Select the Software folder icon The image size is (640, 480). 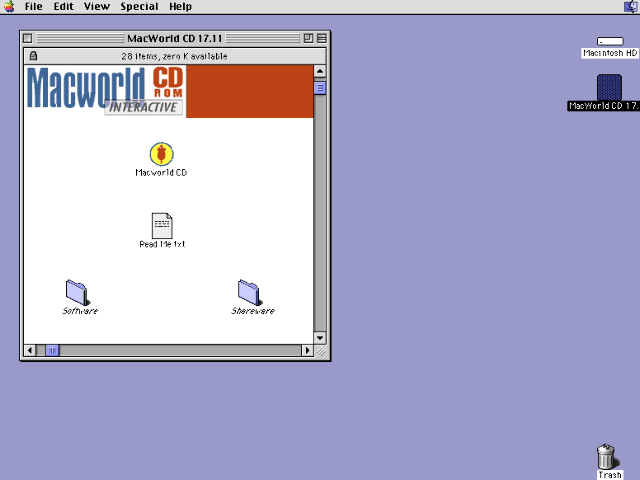coord(77,292)
